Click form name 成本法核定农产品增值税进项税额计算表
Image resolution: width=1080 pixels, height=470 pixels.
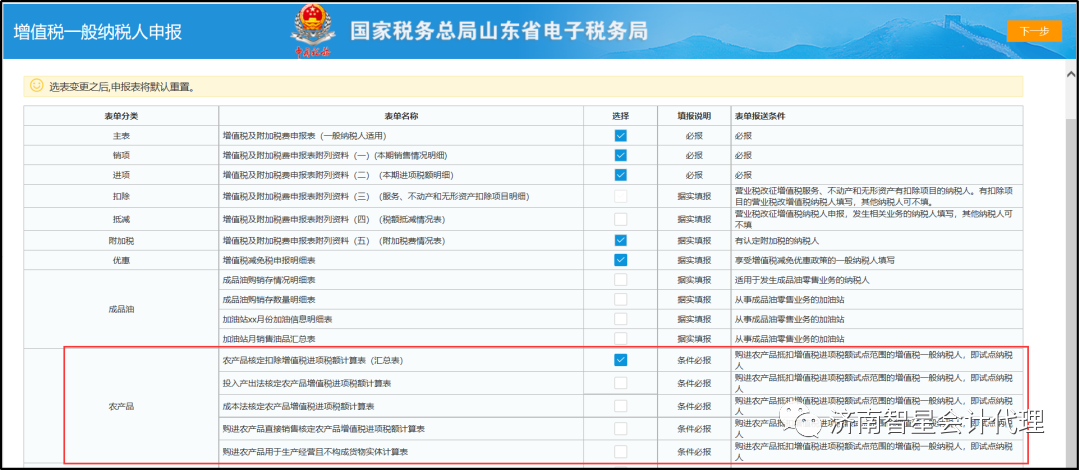pyautogui.click(x=299, y=406)
